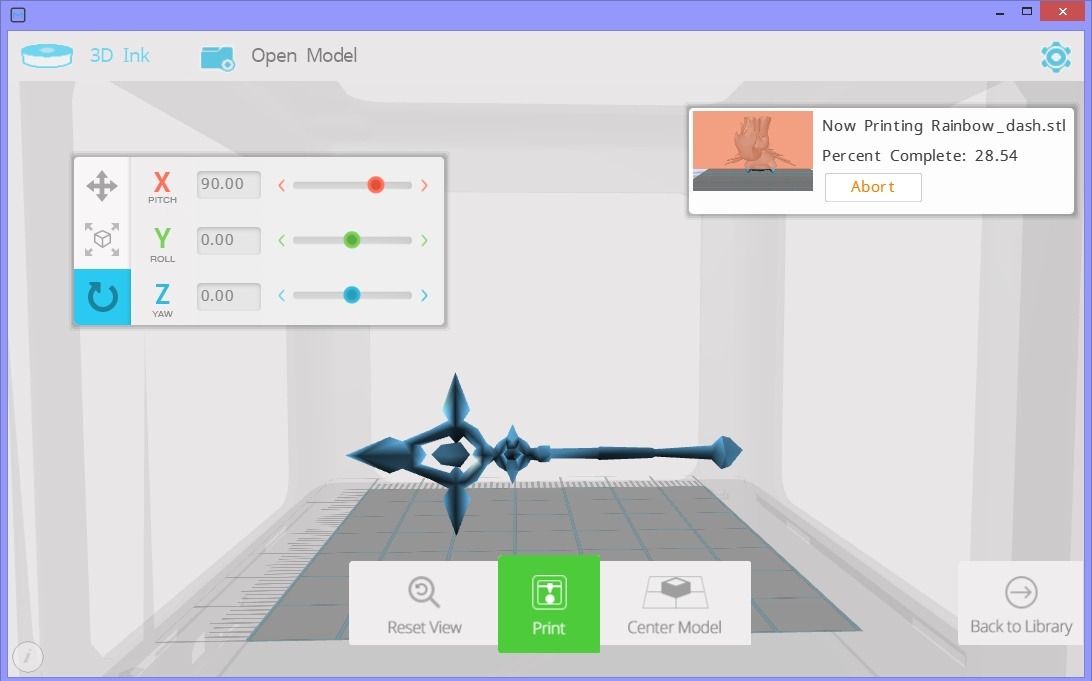The width and height of the screenshot is (1092, 681).
Task: Click the Z yaw value field
Action: click(x=228, y=296)
